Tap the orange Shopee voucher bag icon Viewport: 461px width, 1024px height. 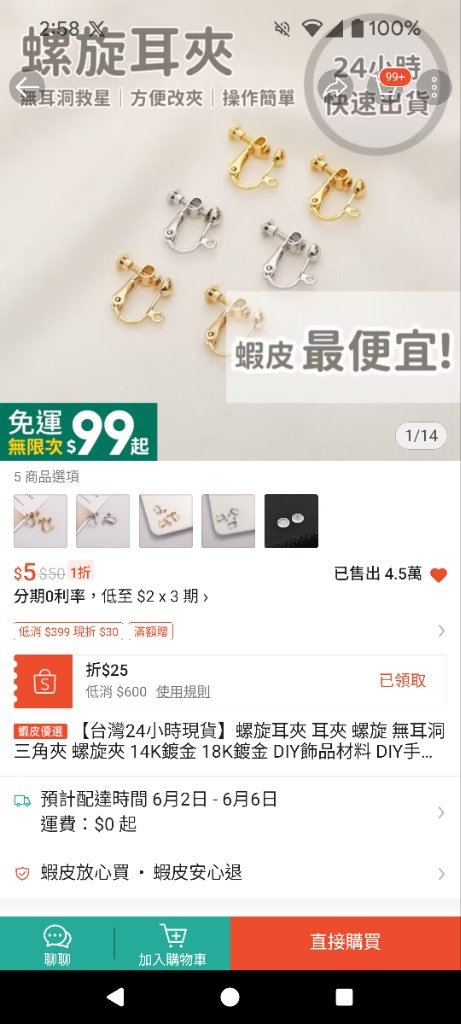click(x=44, y=681)
